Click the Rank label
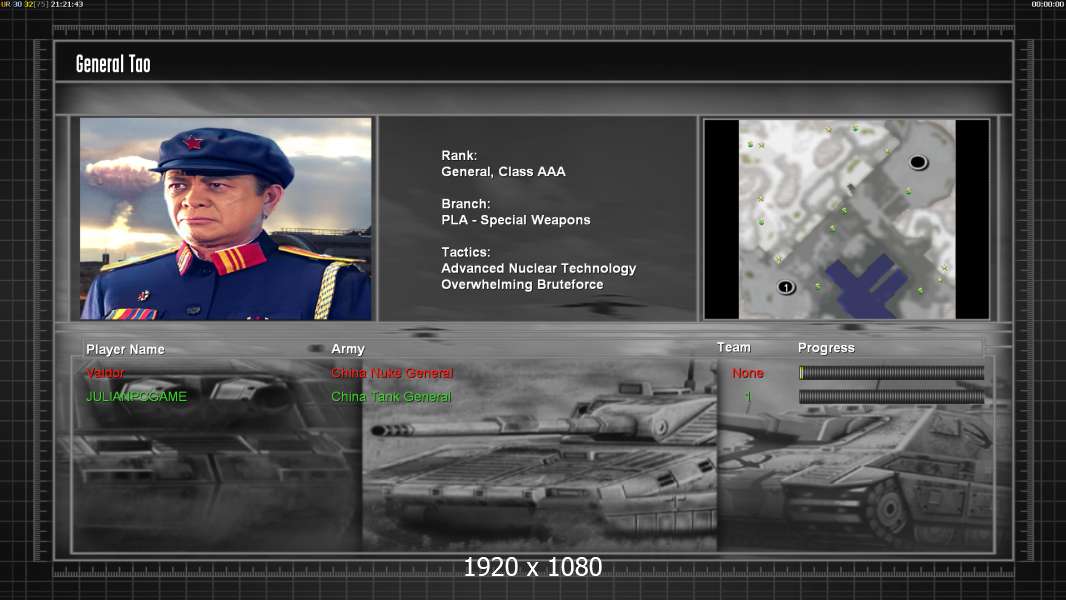Viewport: 1066px width, 600px height. click(459, 156)
